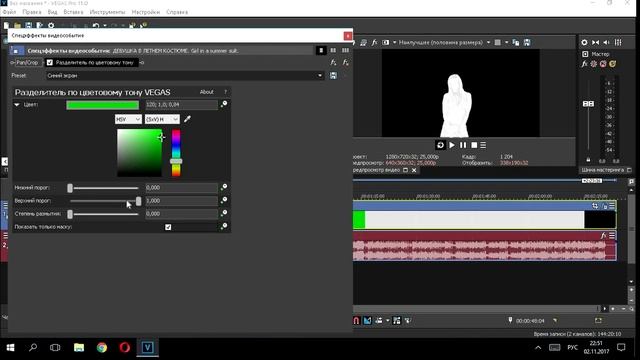
Task: Click the video track event pan/crop icon
Action: (x=595, y=206)
